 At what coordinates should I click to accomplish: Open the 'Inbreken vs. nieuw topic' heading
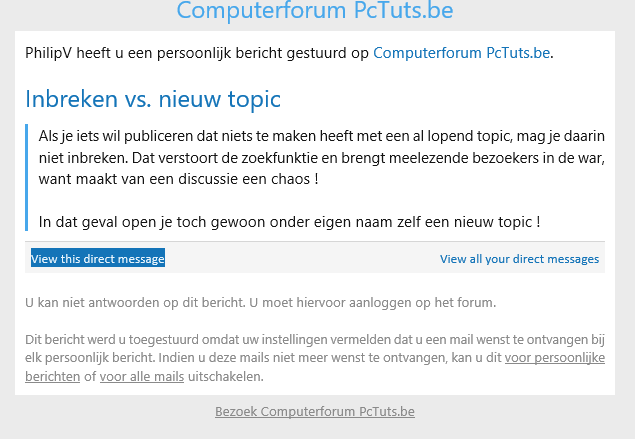(x=153, y=99)
